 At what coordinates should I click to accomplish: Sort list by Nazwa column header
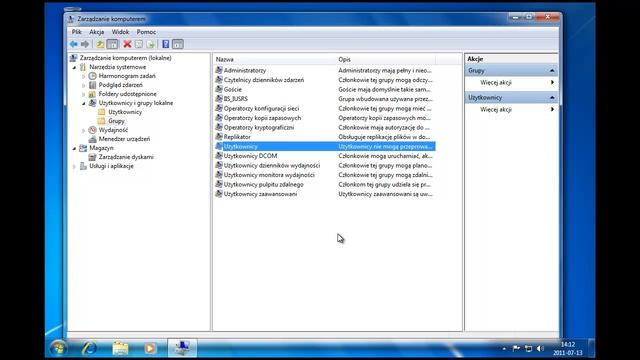[x=275, y=59]
